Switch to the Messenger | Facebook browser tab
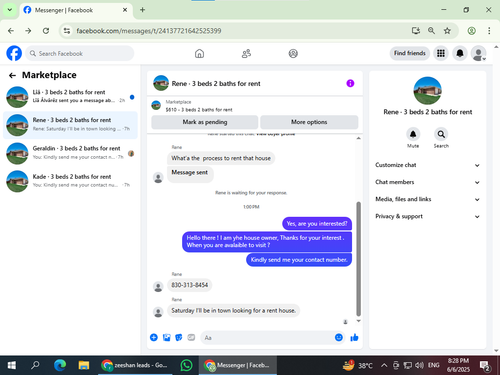 tap(76, 10)
